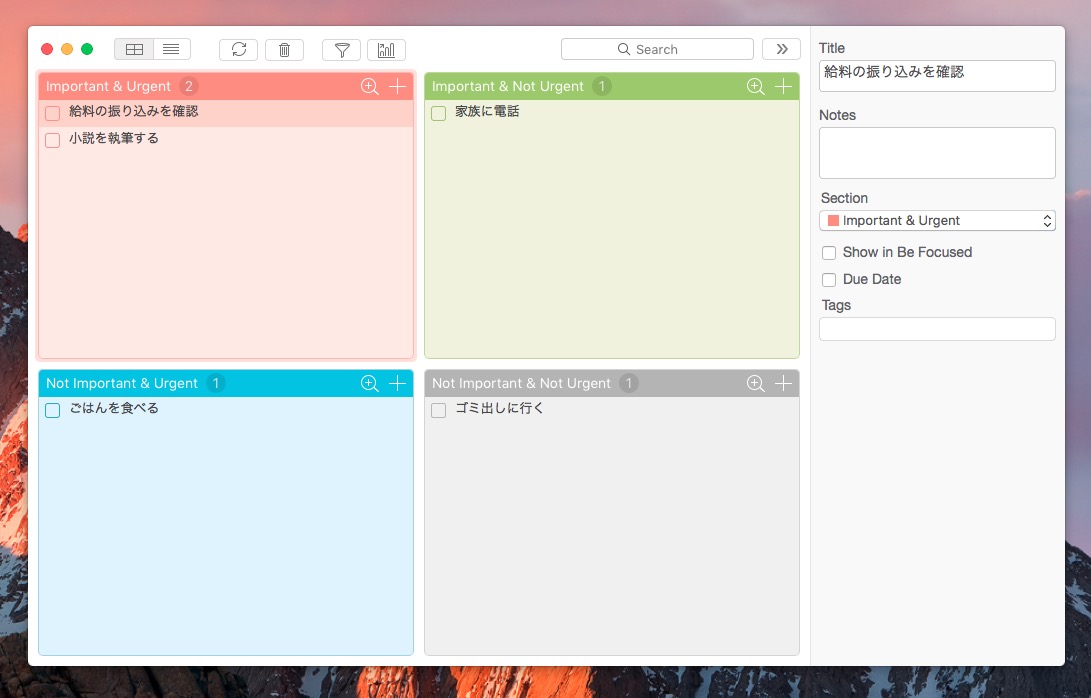Click the green fullscreen window button

pos(87,49)
